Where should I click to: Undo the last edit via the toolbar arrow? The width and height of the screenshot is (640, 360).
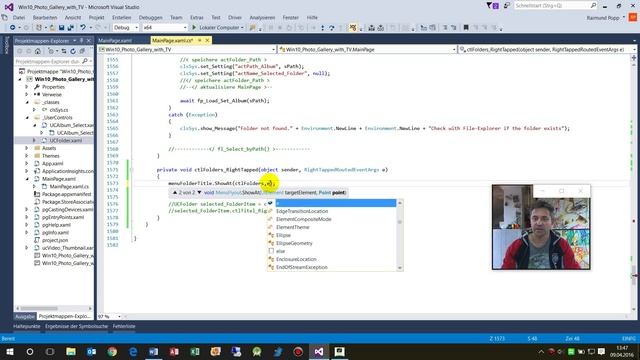pyautogui.click(x=82, y=28)
